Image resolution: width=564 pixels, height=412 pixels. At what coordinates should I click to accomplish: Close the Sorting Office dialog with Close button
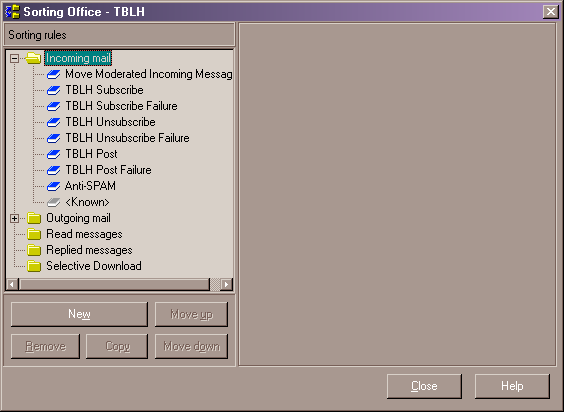coord(424,386)
